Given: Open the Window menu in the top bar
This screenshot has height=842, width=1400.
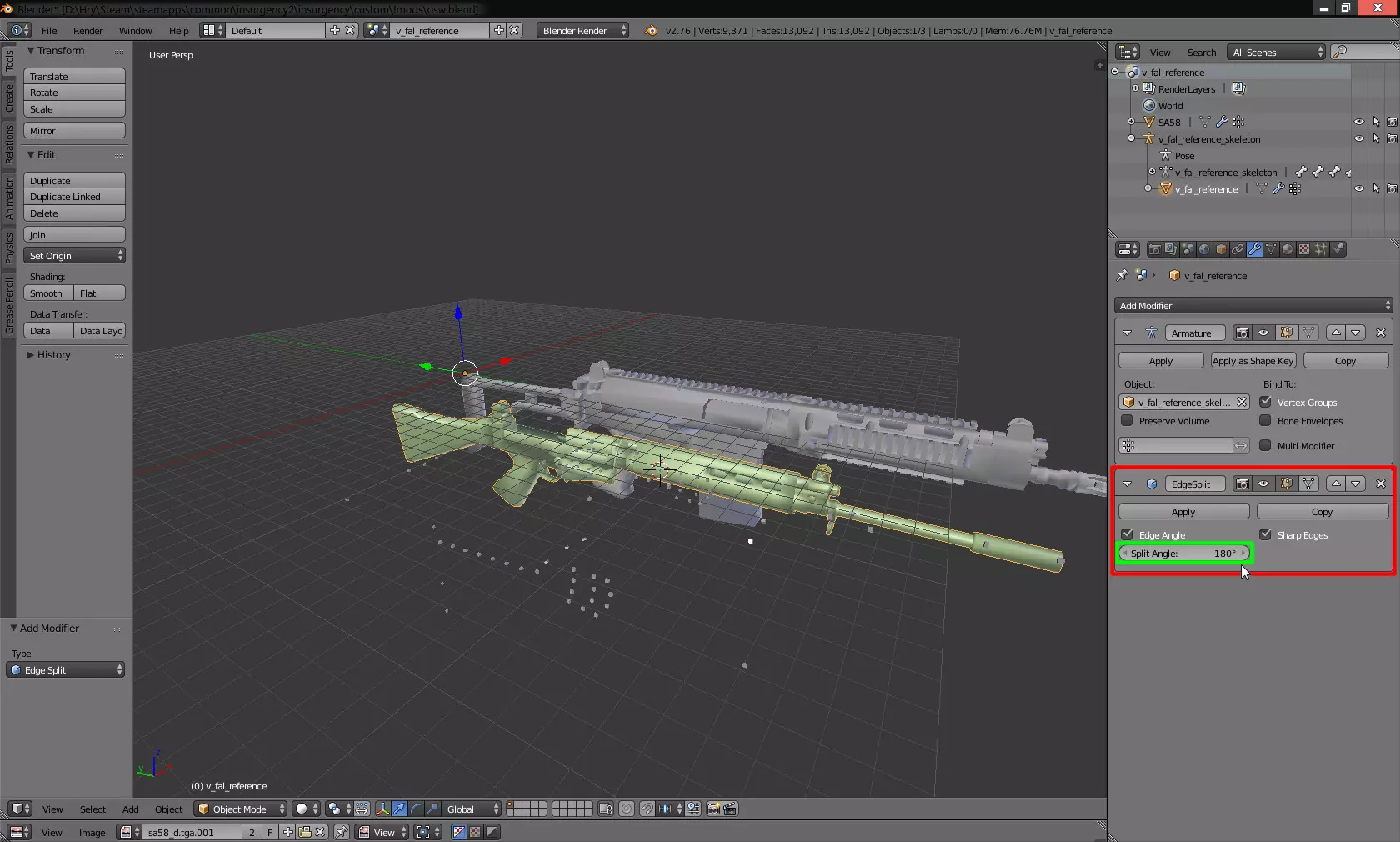Looking at the screenshot, I should point(135,31).
